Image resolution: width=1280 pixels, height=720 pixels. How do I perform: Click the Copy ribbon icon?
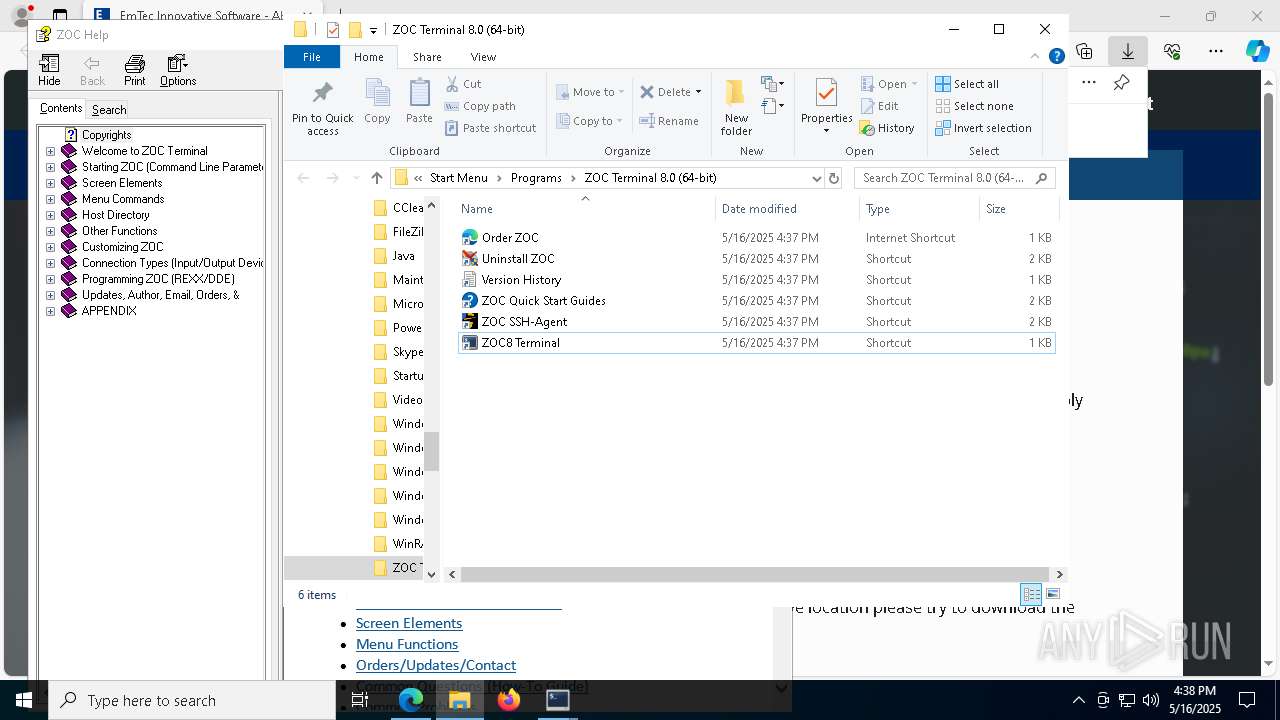(x=377, y=101)
